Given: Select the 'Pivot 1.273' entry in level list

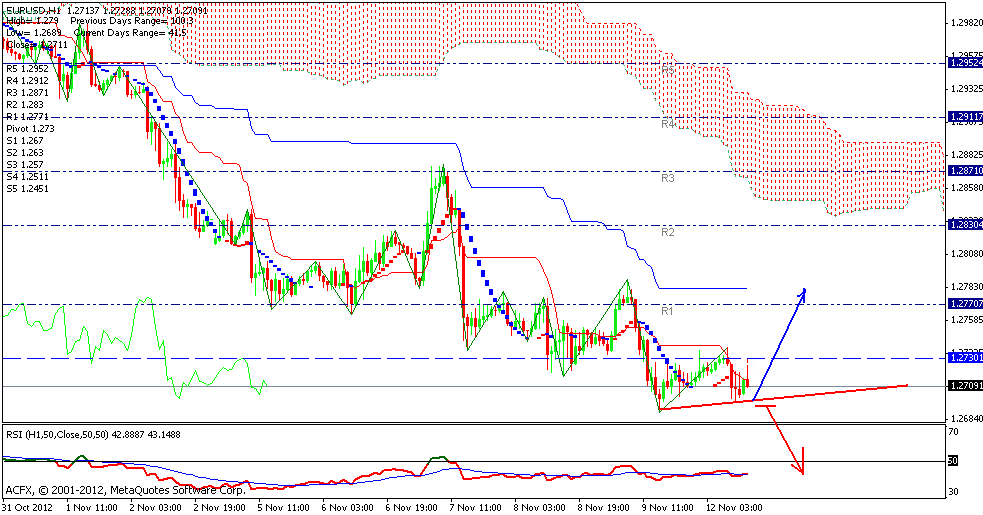Looking at the screenshot, I should (30, 129).
